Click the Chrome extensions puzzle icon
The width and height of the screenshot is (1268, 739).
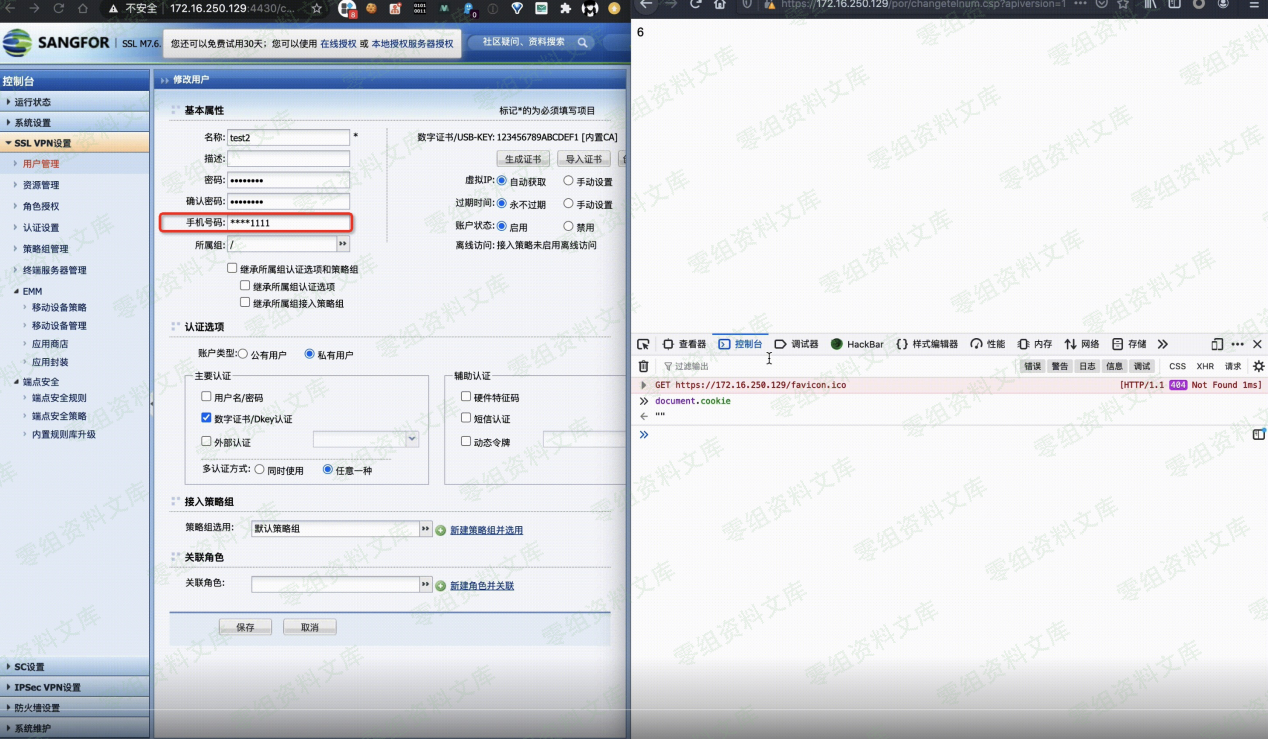(566, 8)
